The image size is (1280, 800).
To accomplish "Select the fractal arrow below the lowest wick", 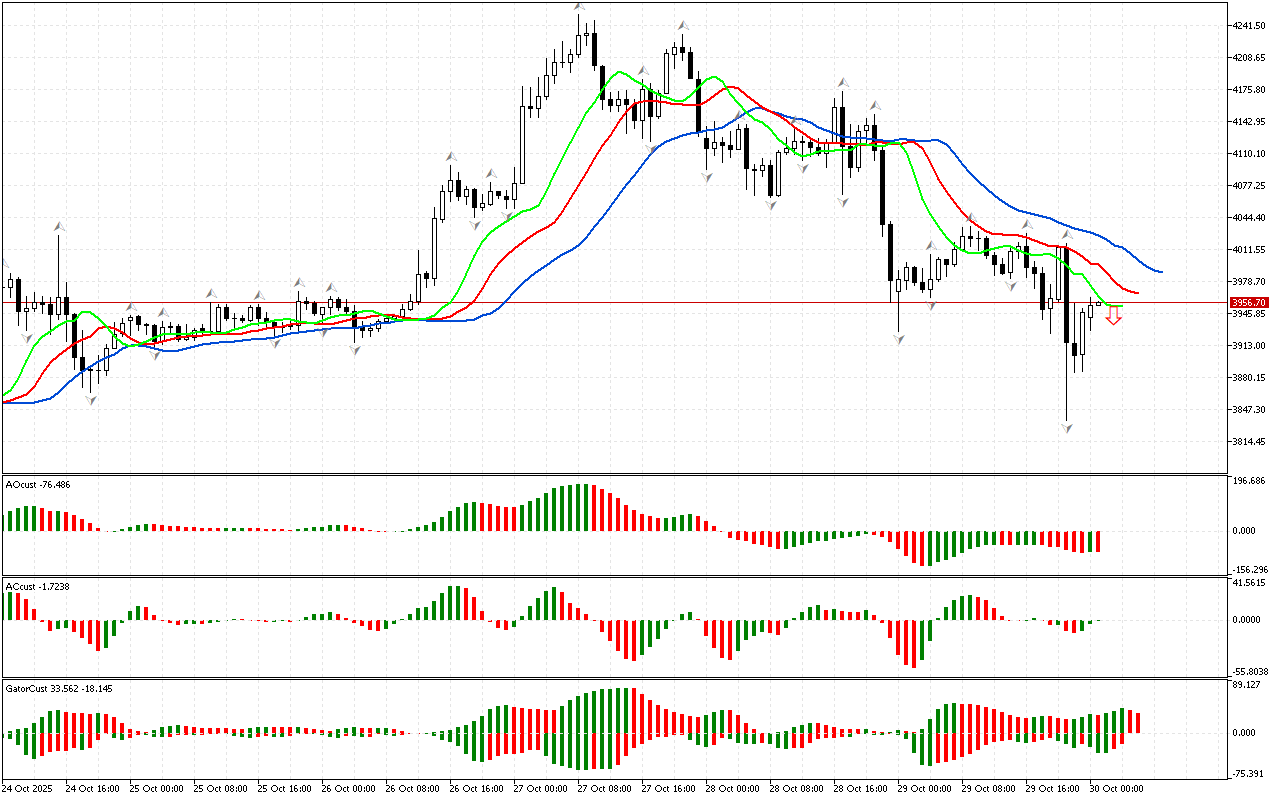I will point(1067,428).
